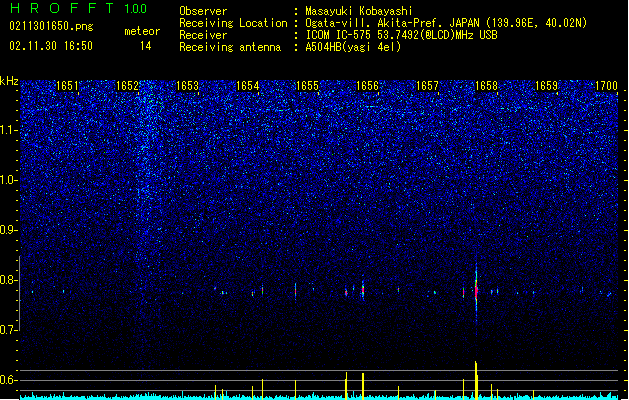Click the kHz axis unit label

(9, 81)
